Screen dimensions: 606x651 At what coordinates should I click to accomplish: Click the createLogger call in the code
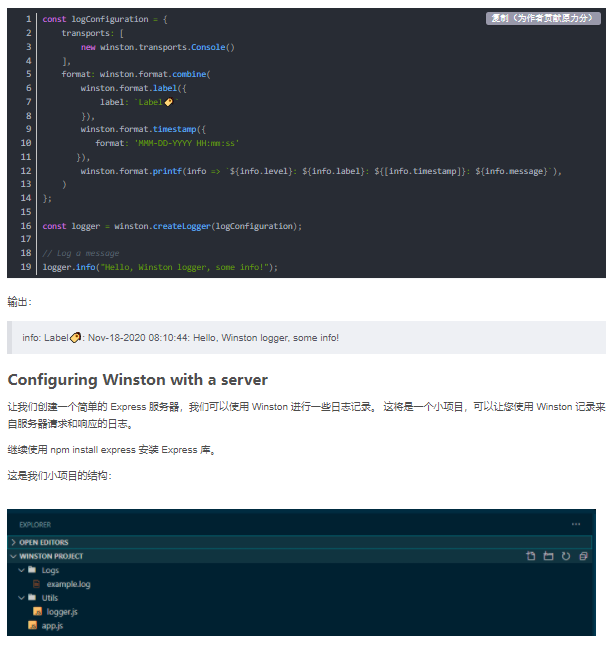click(x=181, y=226)
